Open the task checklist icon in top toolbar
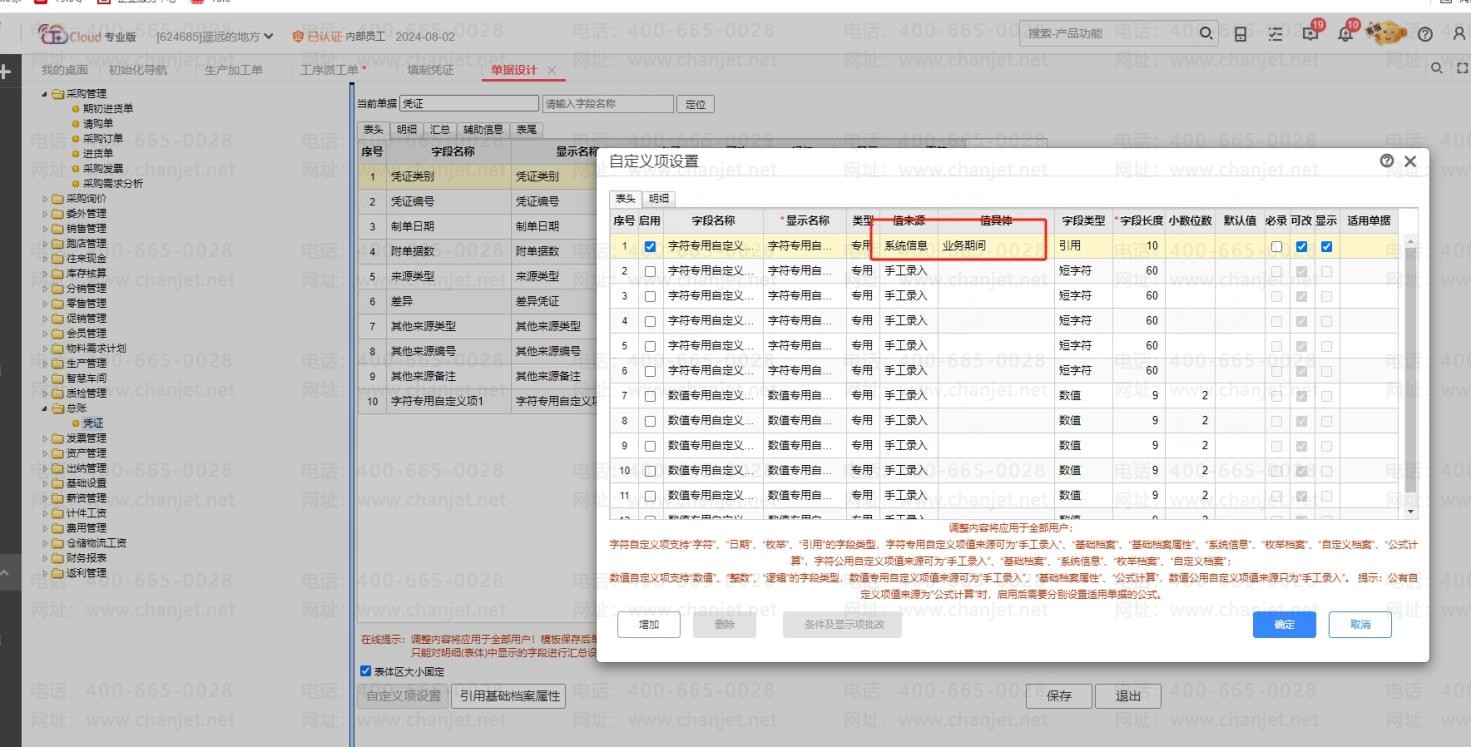 (1275, 35)
